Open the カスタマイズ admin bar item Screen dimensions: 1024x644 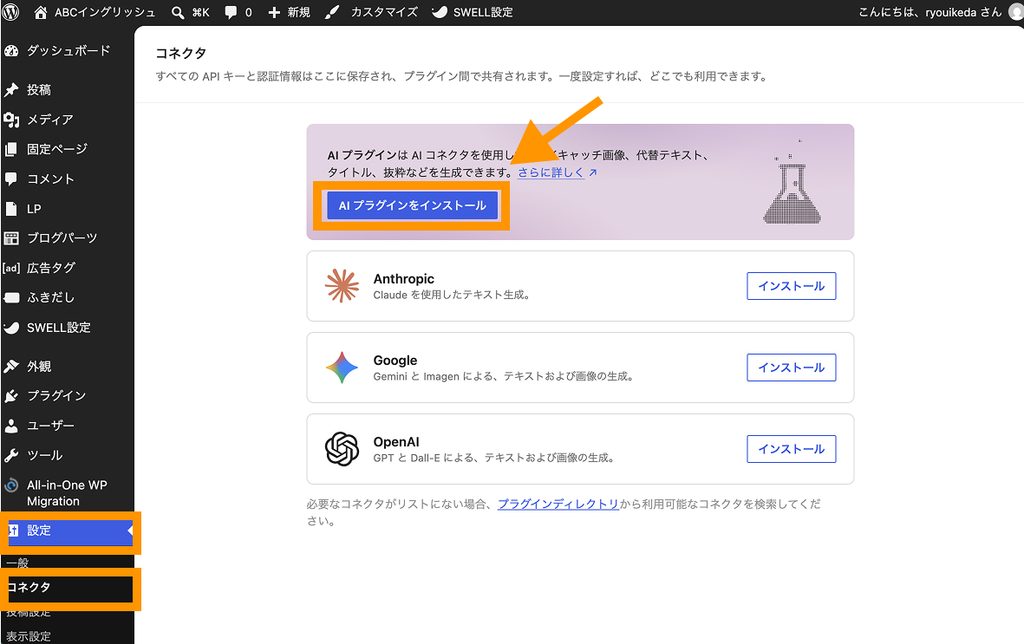384,12
